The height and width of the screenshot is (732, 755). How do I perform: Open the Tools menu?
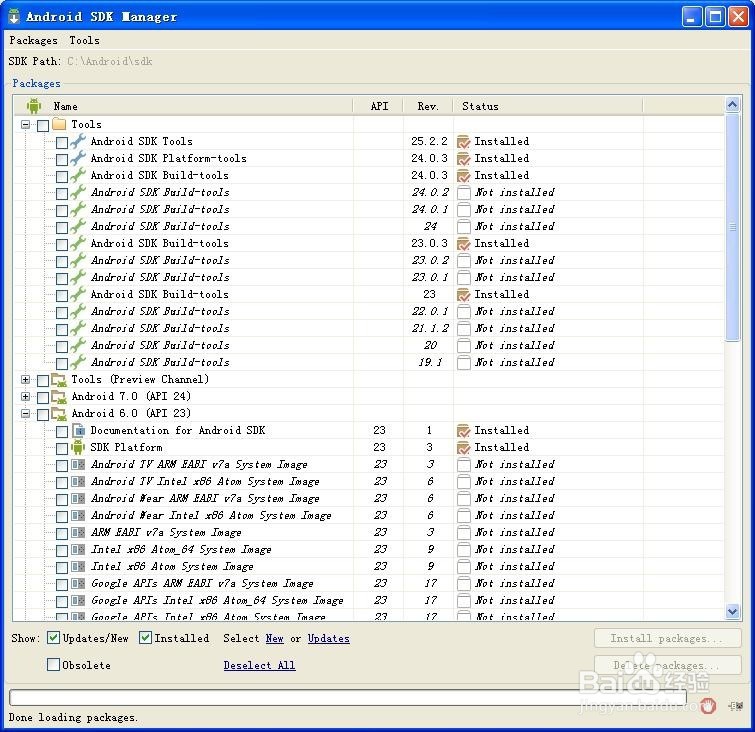[85, 40]
